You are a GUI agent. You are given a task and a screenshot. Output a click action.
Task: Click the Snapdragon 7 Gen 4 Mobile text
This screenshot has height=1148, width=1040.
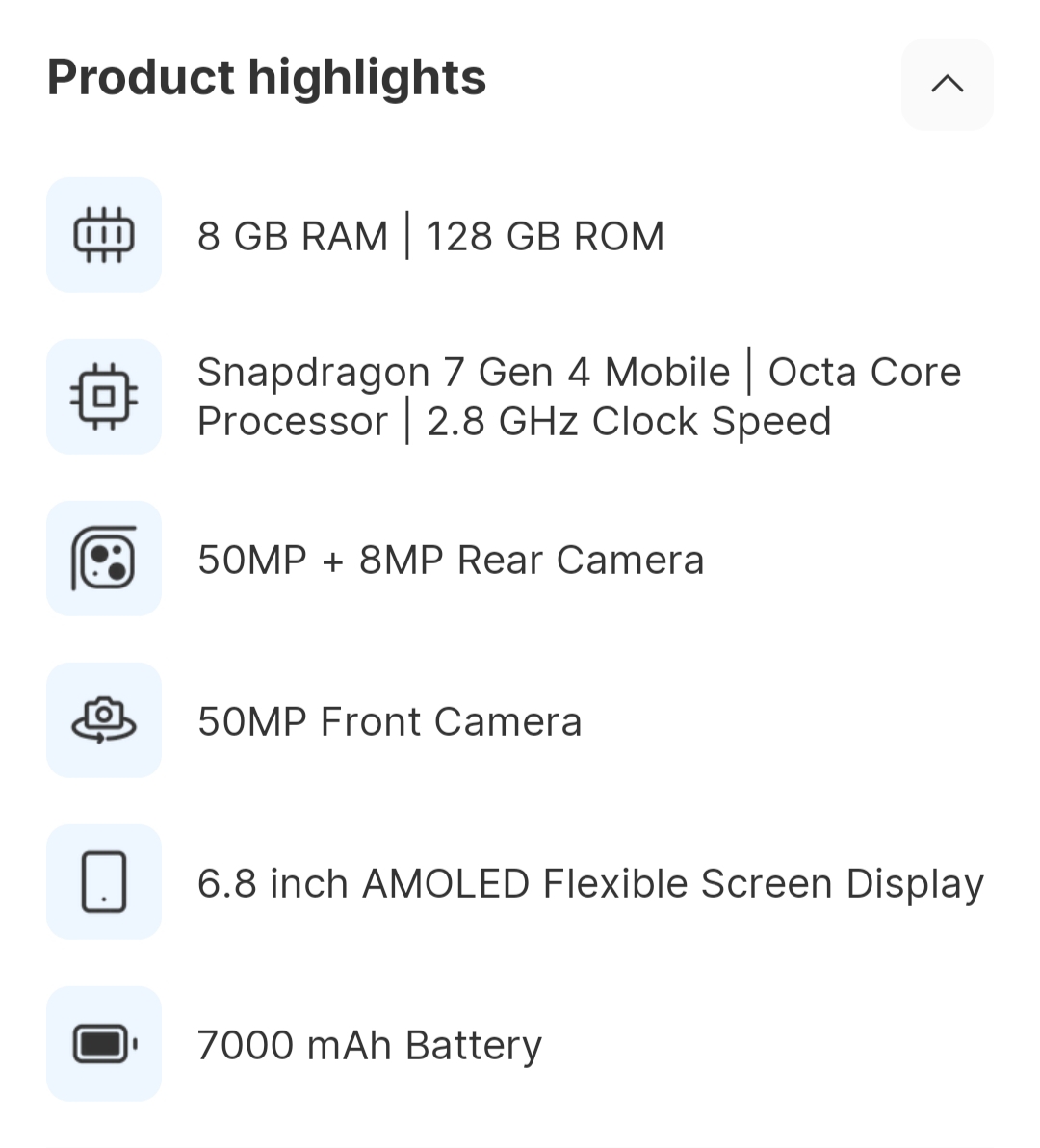pos(463,373)
